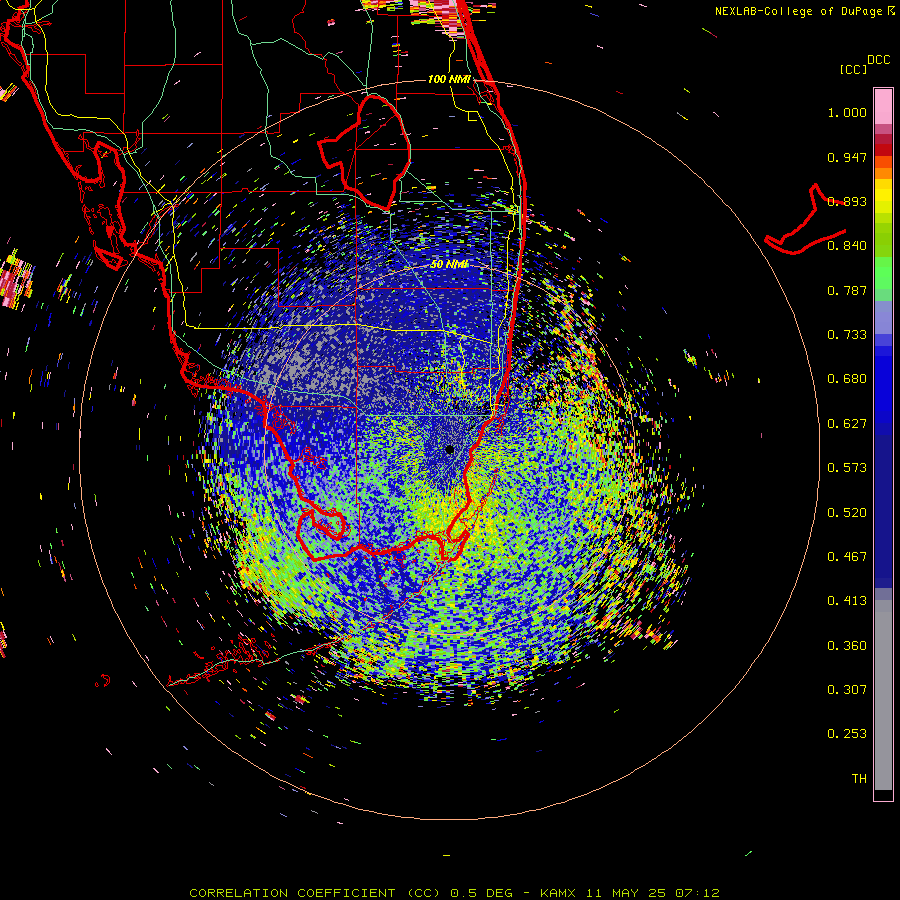The width and height of the screenshot is (900, 900).
Task: Select the 0.307 value on the color scale
Action: pos(847,690)
